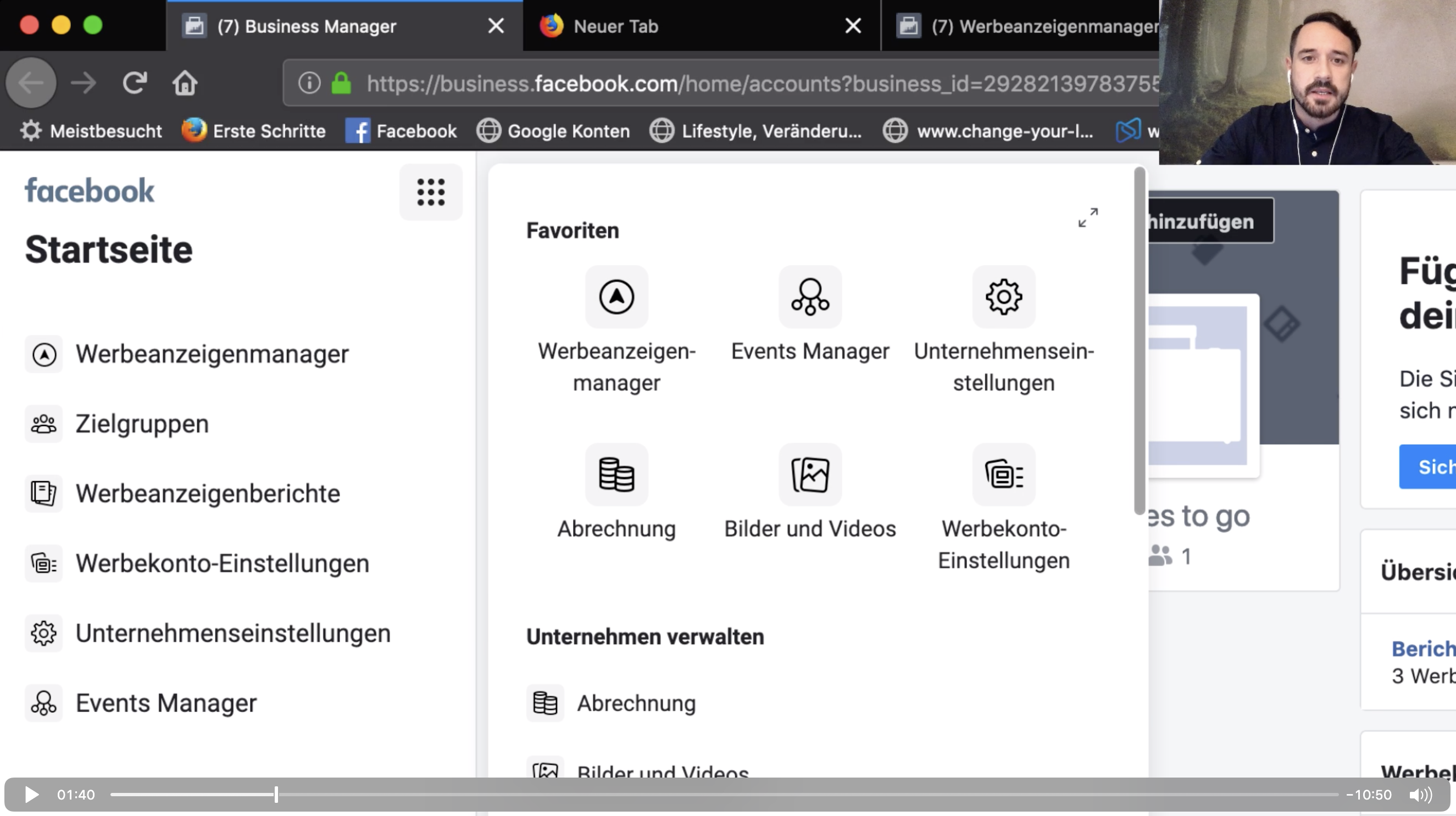Open Bilder und Videos icon in Favoriten
The width and height of the screenshot is (1456, 816).
[810, 474]
